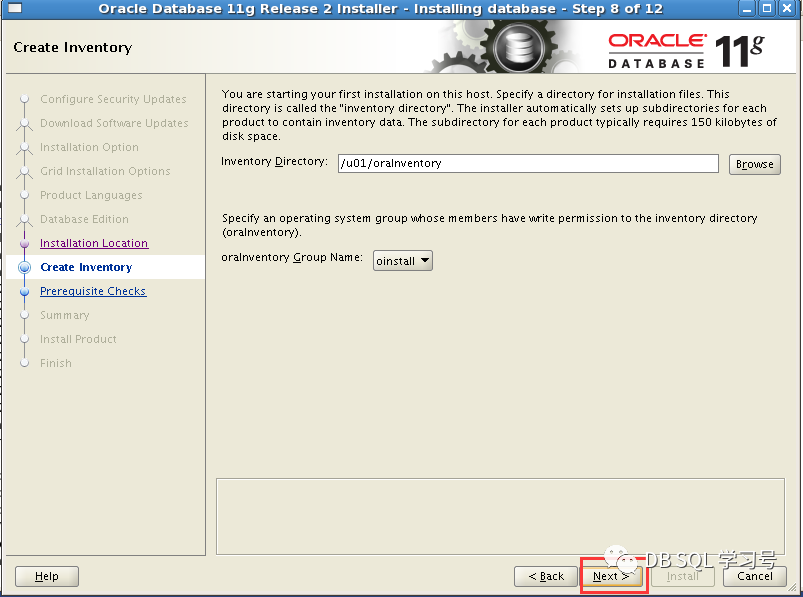Click the Installation Location step bullet icon

tap(24, 244)
